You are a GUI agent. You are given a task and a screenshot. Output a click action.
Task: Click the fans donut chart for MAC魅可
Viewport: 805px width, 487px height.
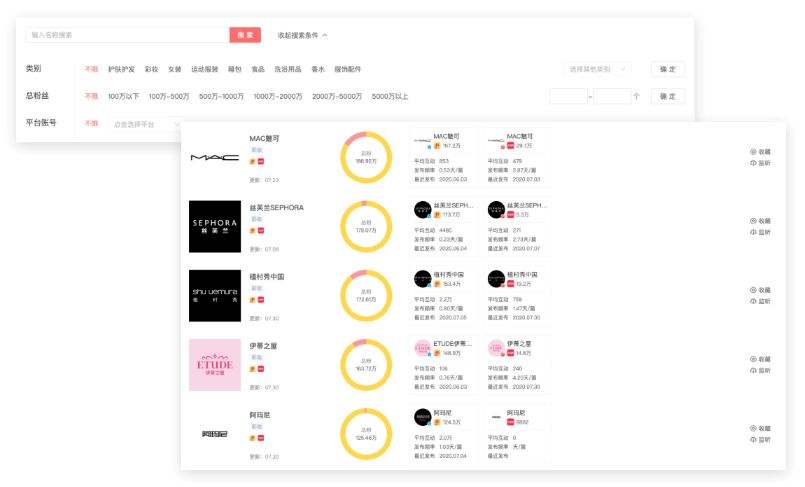pyautogui.click(x=366, y=158)
